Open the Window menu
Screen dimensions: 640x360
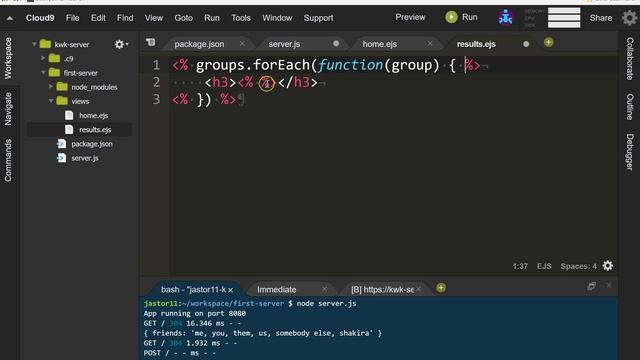(277, 18)
